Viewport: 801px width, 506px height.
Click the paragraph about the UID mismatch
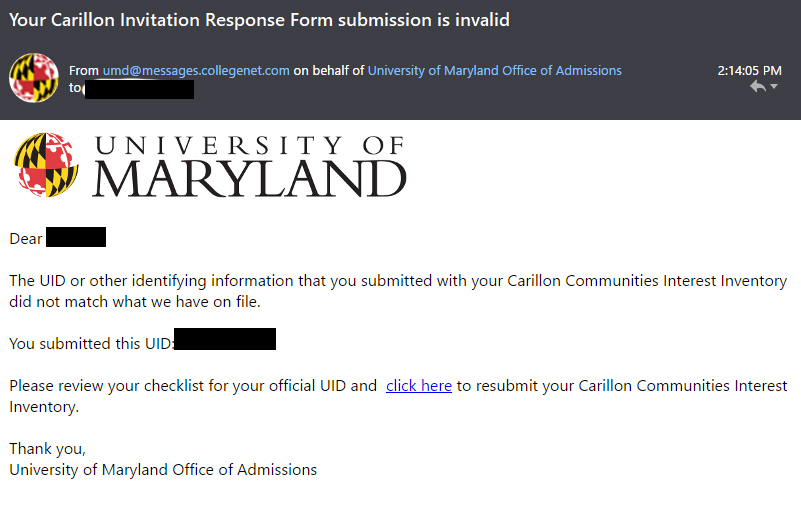(x=398, y=291)
